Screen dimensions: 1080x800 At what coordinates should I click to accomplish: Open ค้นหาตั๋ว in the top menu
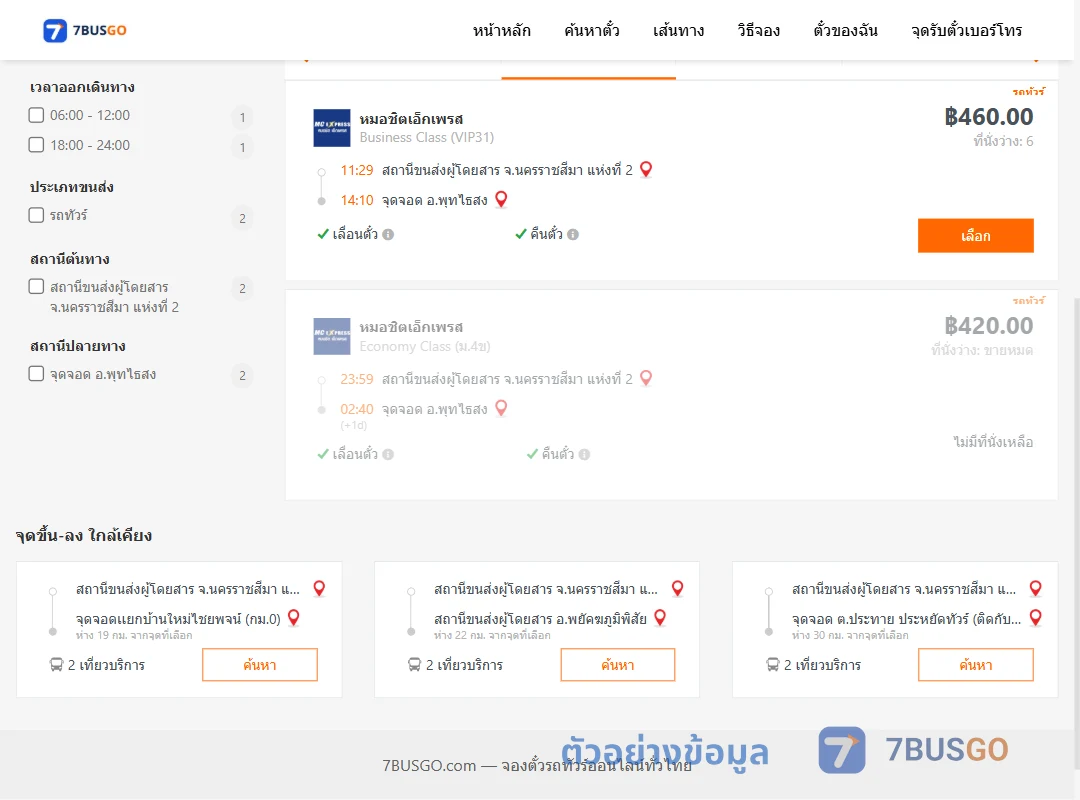click(x=592, y=30)
